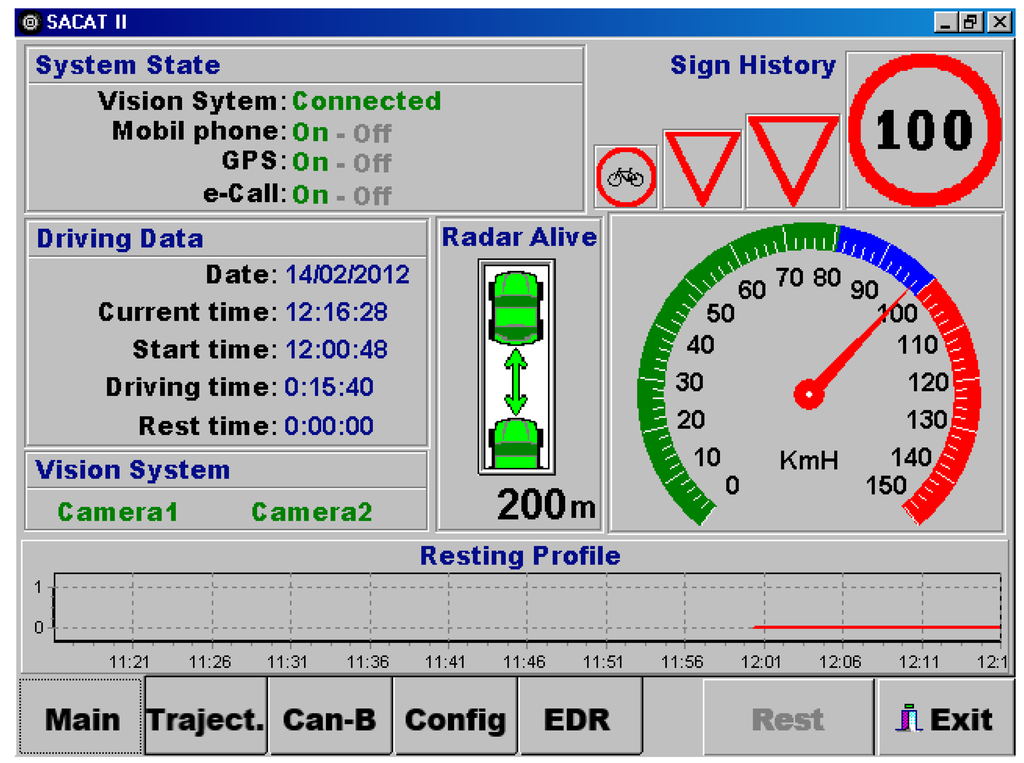Click the green double arrow between the cars
Viewport: 1024px width, 763px height.
(x=516, y=381)
